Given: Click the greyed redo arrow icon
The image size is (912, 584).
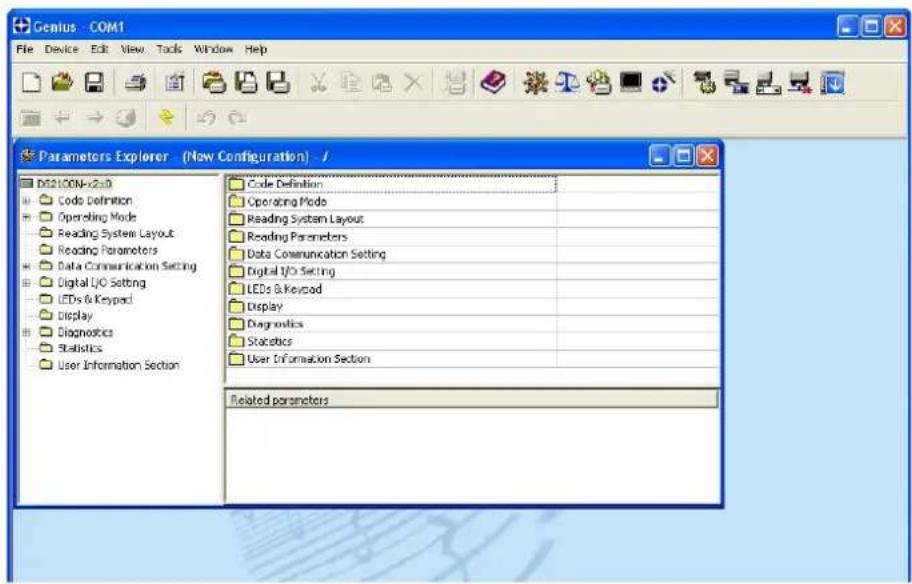Looking at the screenshot, I should (236, 119).
